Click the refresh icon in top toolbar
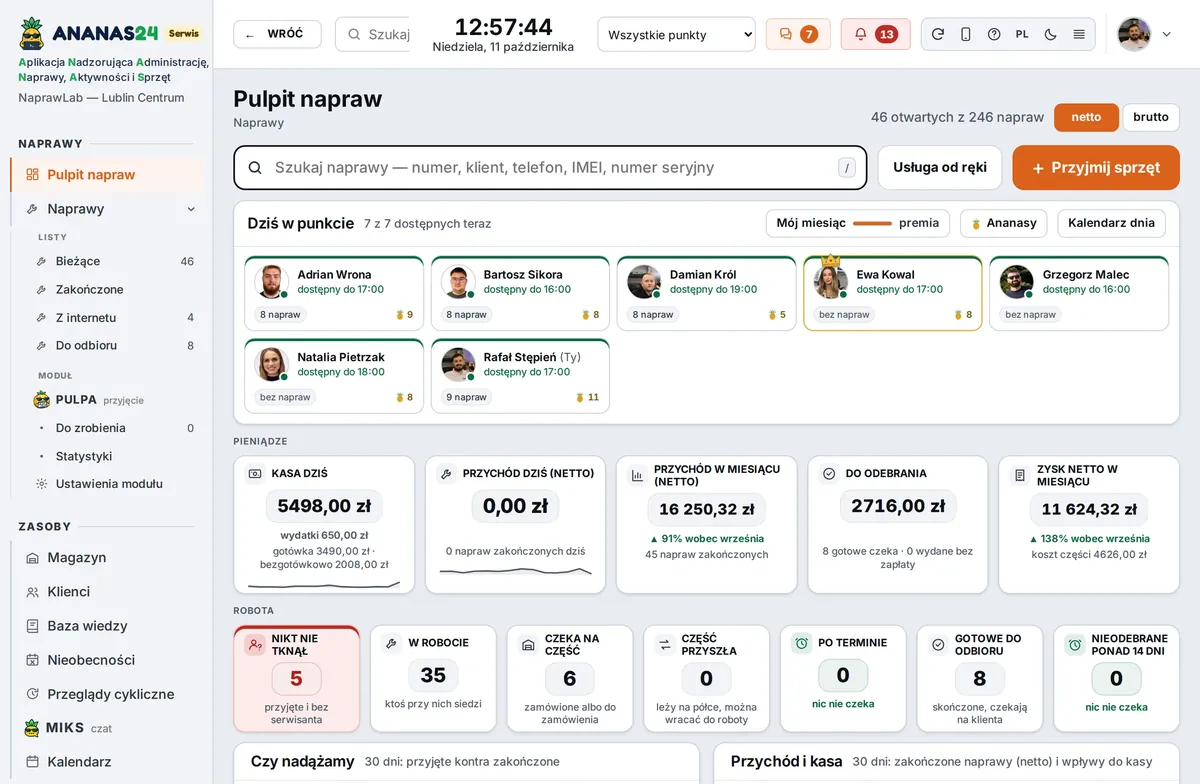 point(937,34)
